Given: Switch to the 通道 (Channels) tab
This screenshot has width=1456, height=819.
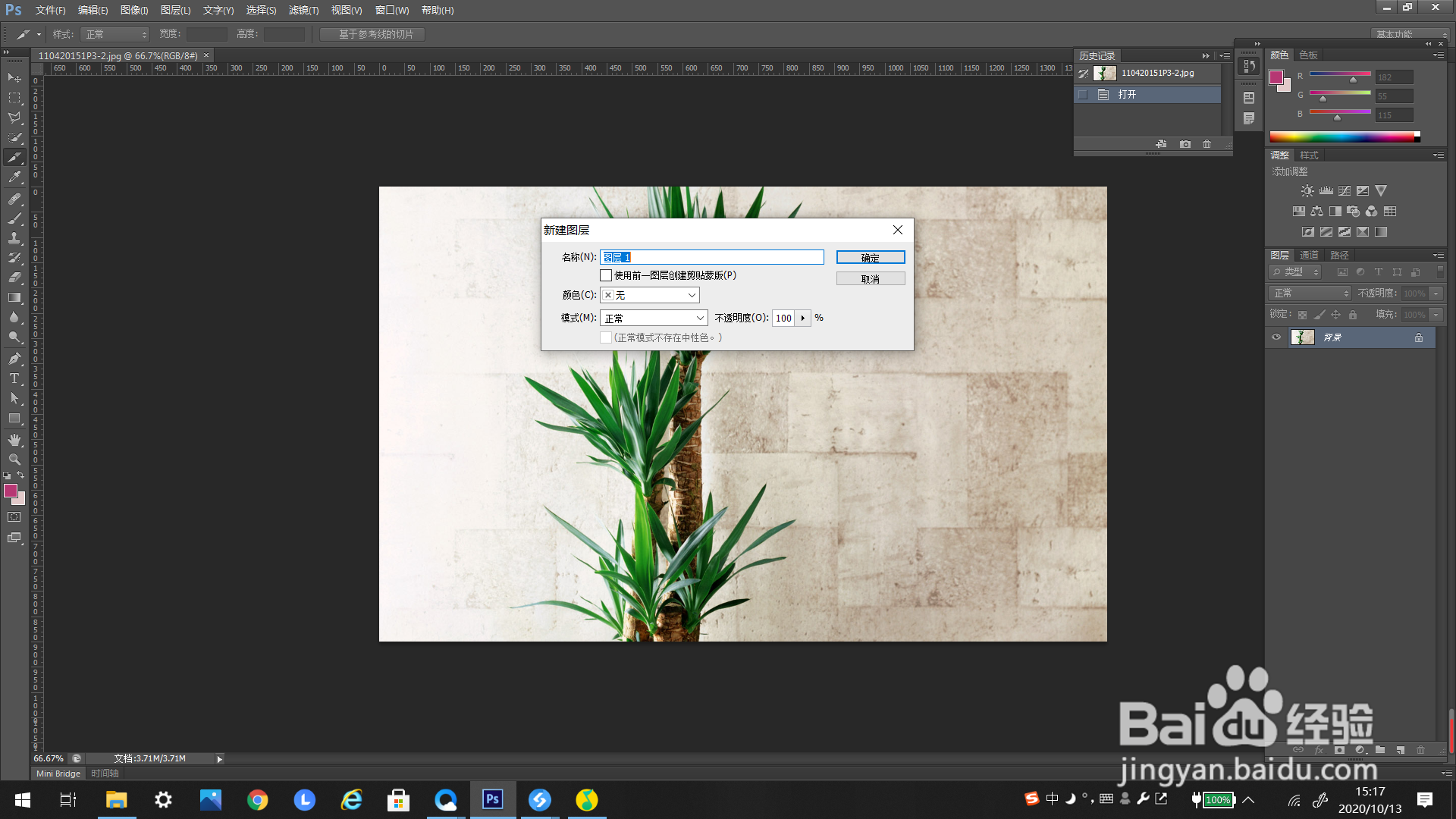Looking at the screenshot, I should pos(1309,255).
